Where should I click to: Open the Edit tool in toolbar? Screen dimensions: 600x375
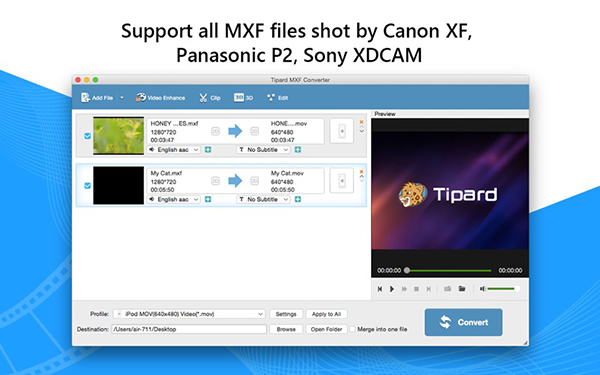(x=277, y=98)
